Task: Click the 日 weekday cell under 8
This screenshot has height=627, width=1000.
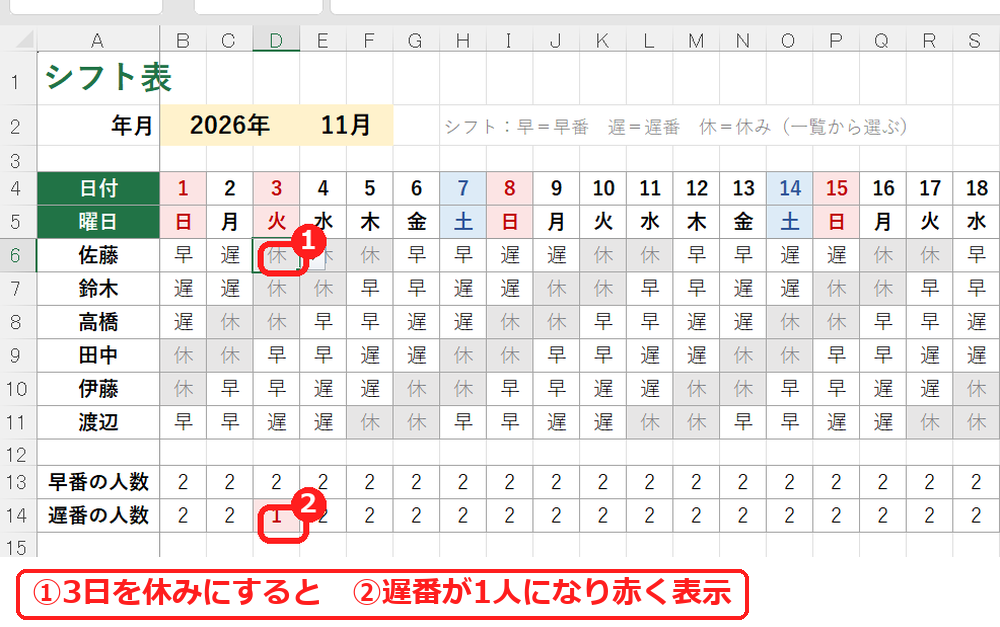Action: point(510,222)
